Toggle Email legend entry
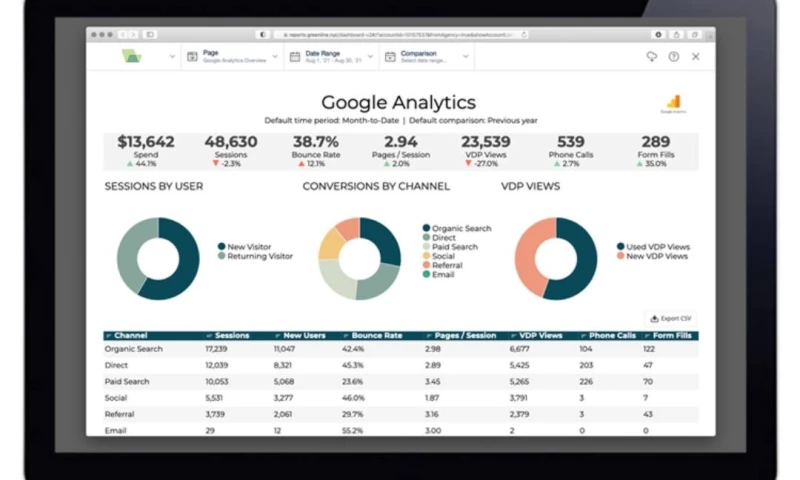Screen dimensions: 800x480 [439, 274]
